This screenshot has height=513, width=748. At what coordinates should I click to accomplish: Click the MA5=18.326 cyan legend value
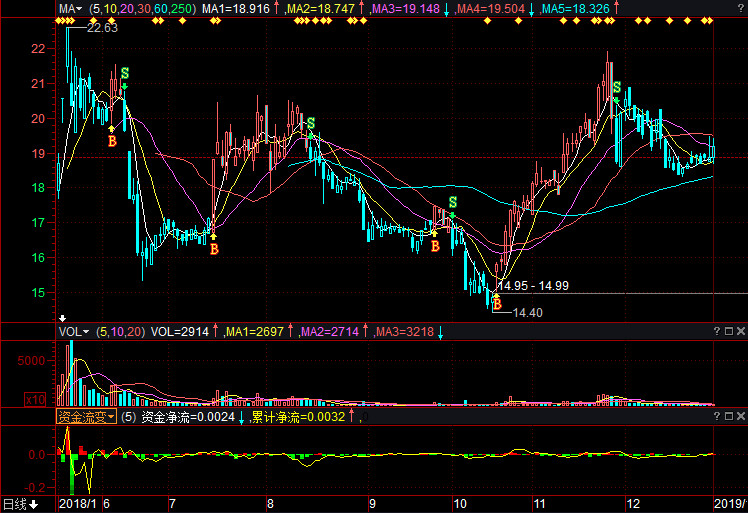(576, 9)
